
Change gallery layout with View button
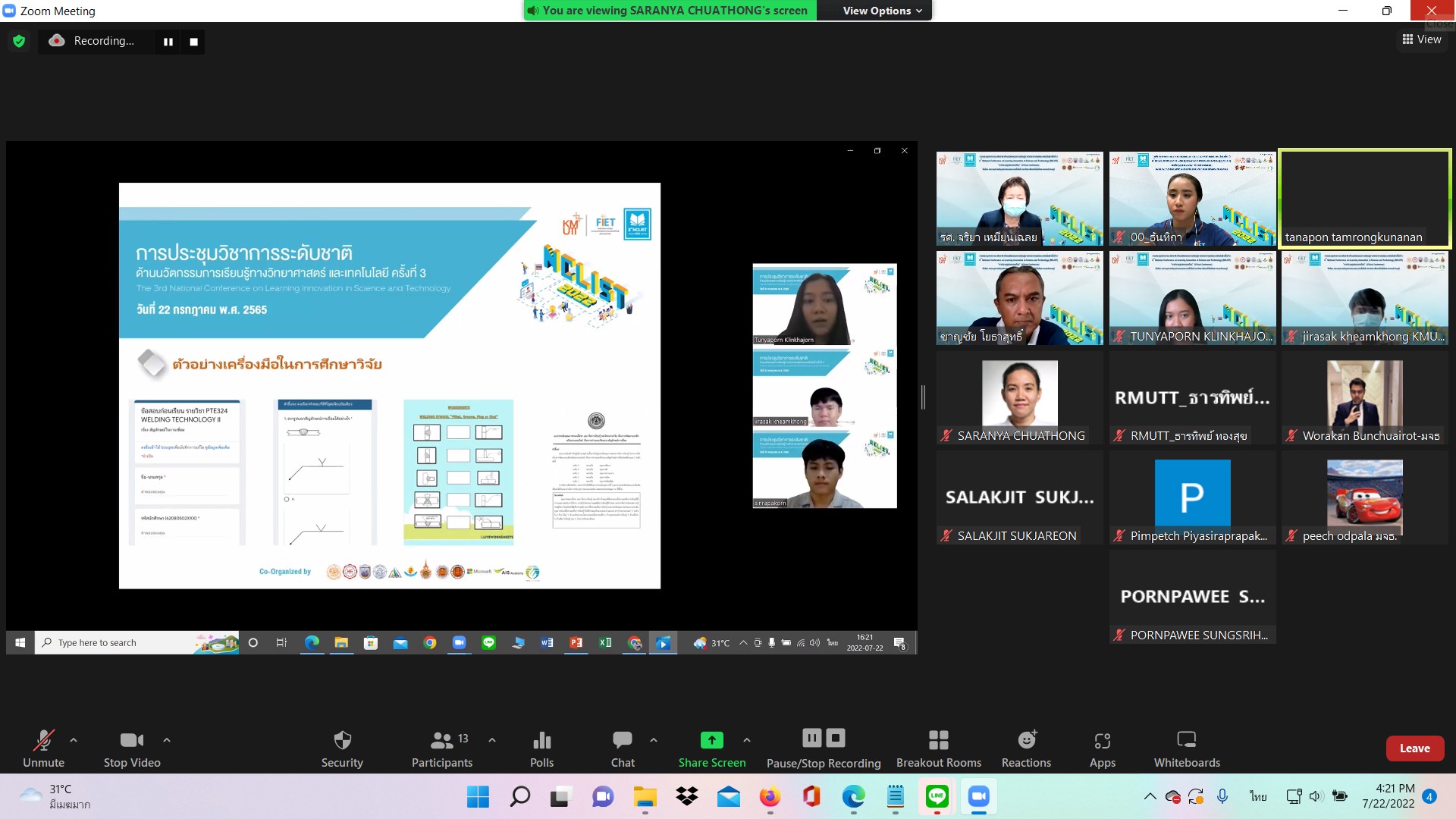tap(1422, 39)
